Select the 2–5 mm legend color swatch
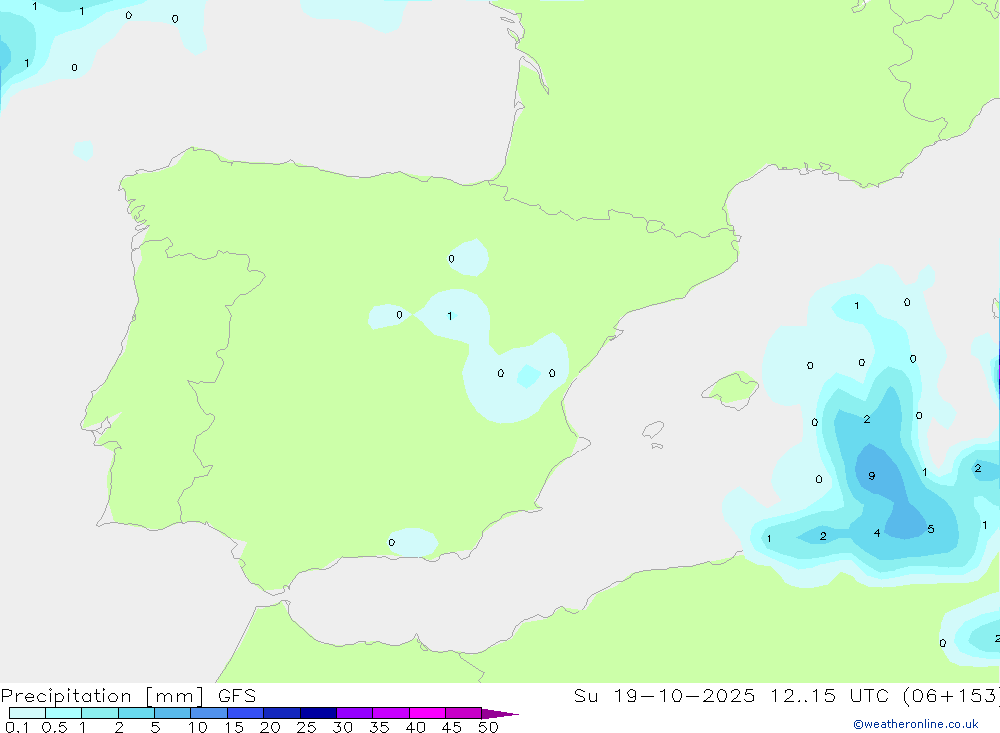This screenshot has width=1000, height=733. (x=136, y=713)
